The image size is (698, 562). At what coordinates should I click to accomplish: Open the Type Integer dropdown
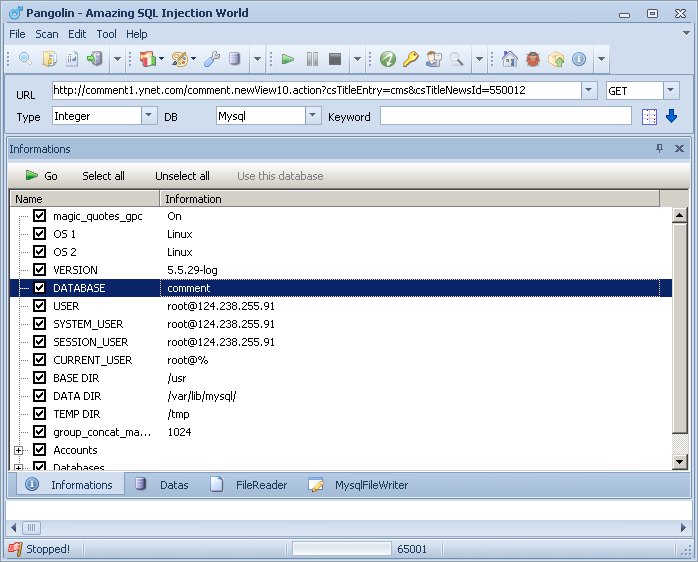coord(149,116)
